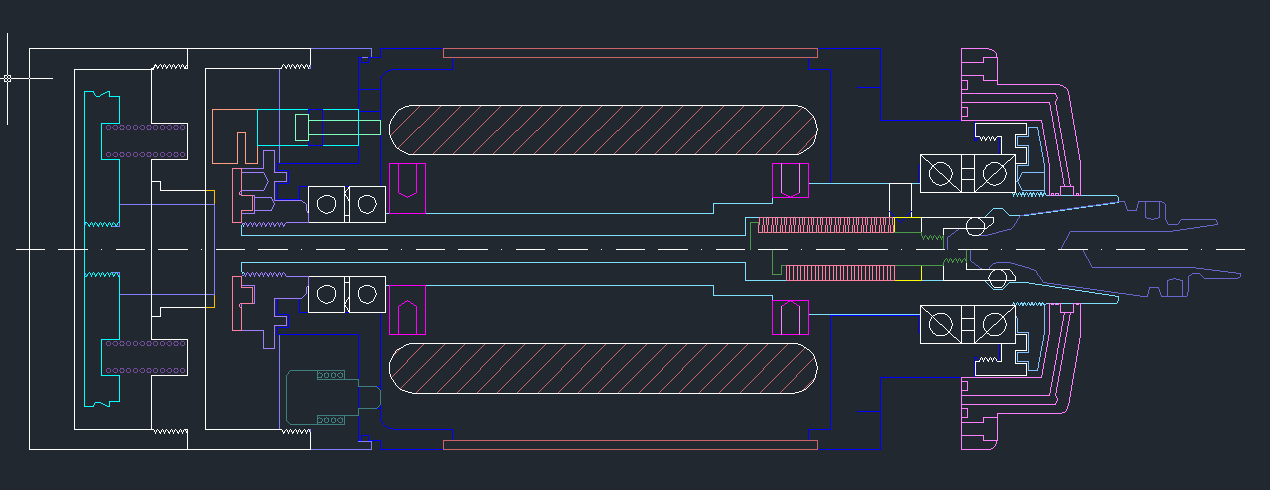Select the leftmost bearing ball above the centerline

[326, 205]
